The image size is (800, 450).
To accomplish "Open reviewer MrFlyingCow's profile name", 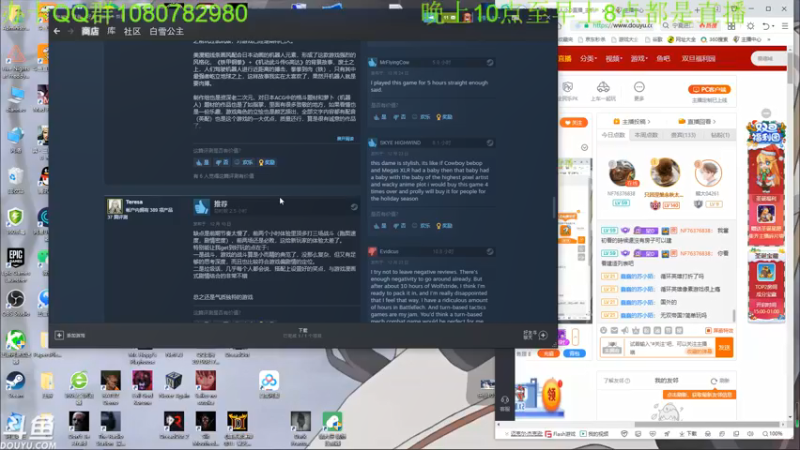I will click(x=394, y=62).
